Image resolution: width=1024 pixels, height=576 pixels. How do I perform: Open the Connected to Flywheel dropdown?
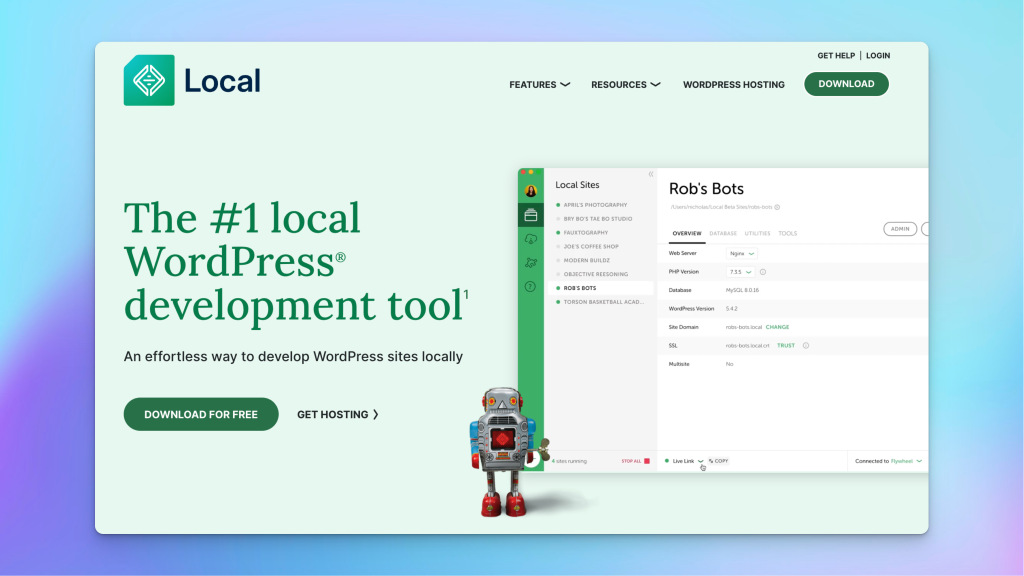[x=889, y=461]
